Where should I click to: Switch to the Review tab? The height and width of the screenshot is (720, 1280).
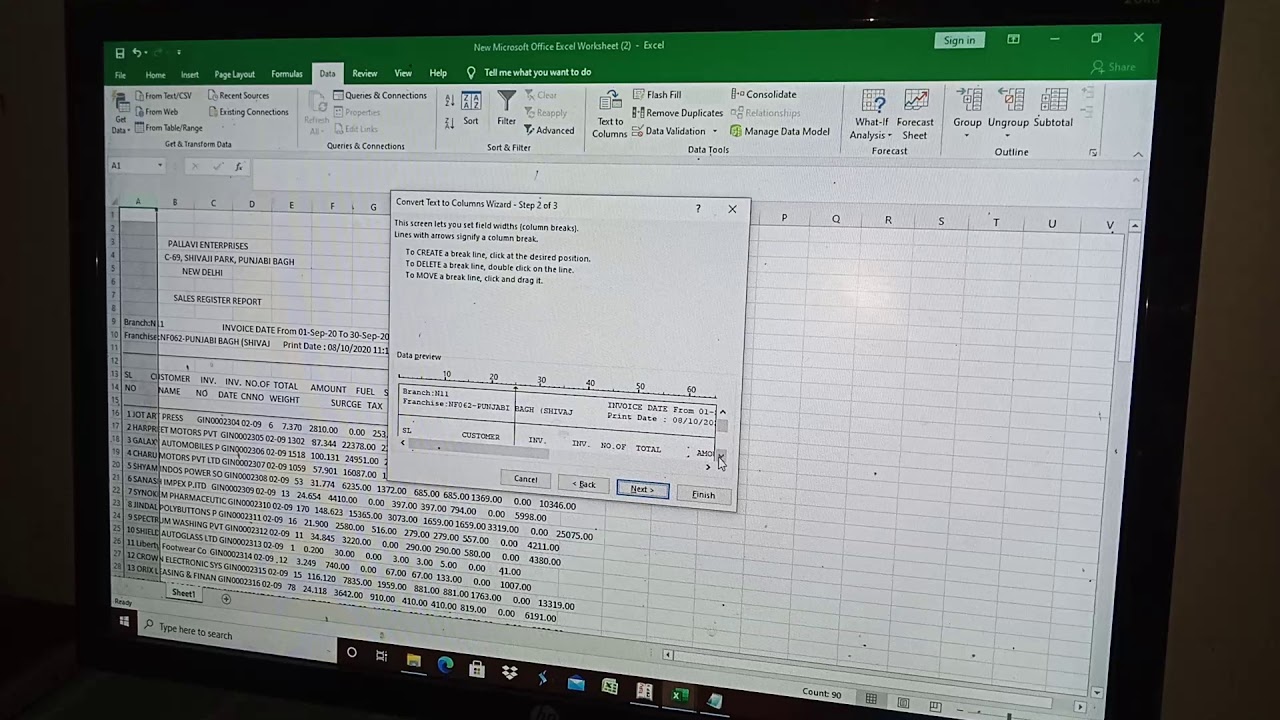365,73
